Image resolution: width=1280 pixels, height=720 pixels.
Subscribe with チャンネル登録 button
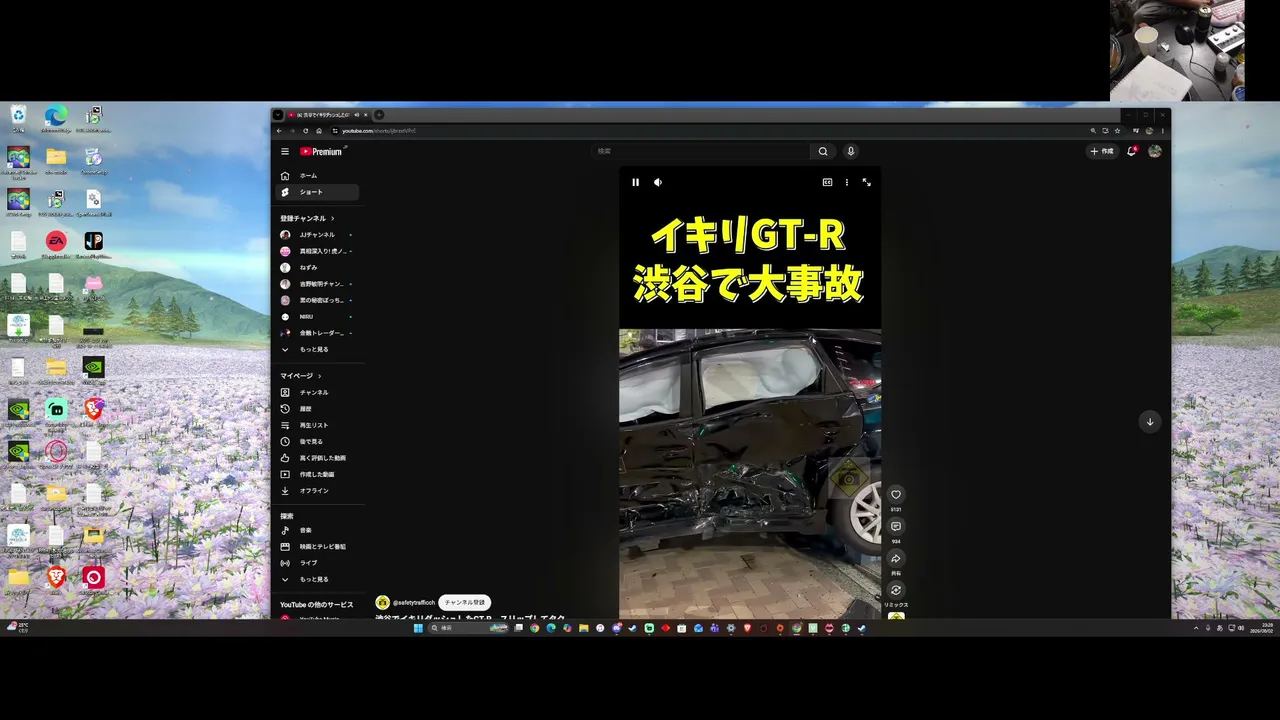click(465, 603)
